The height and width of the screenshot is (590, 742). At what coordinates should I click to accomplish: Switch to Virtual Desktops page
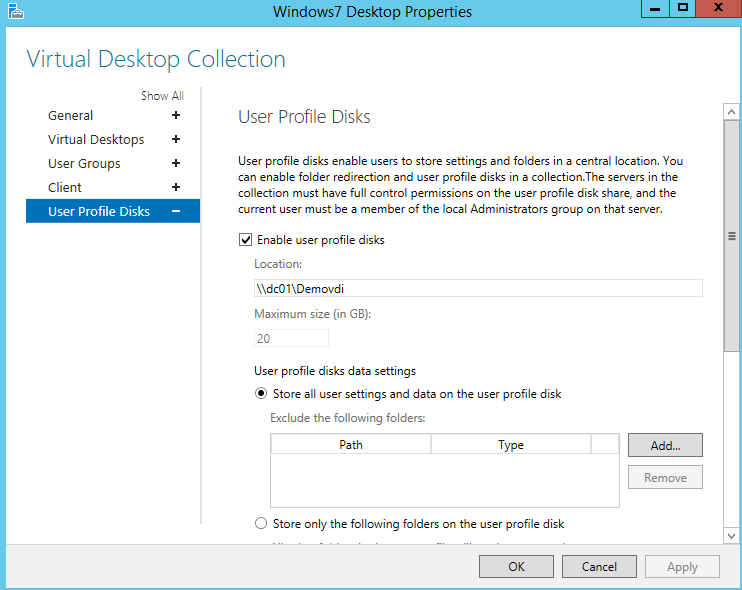(x=96, y=139)
